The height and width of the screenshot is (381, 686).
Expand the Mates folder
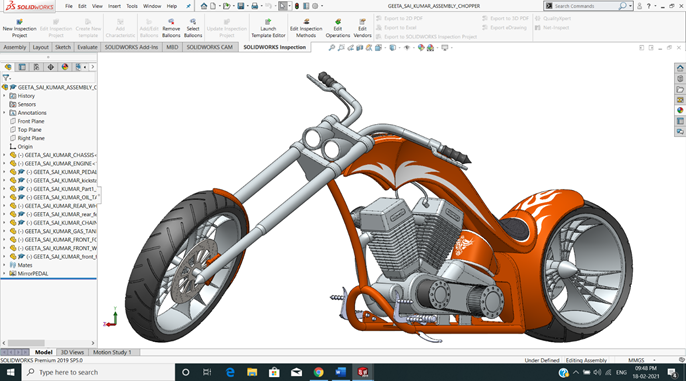click(x=4, y=265)
